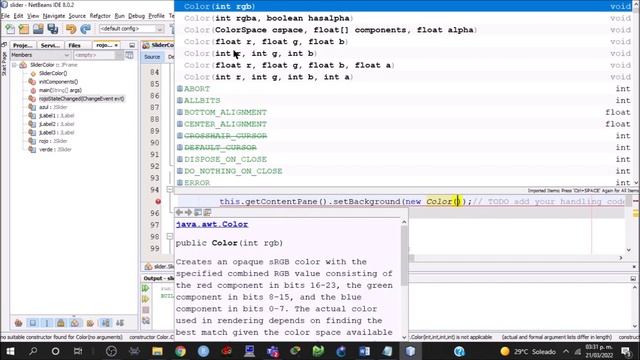The height and width of the screenshot is (360, 640).
Task: Open the Members view dropdown
Action: tap(40, 55)
